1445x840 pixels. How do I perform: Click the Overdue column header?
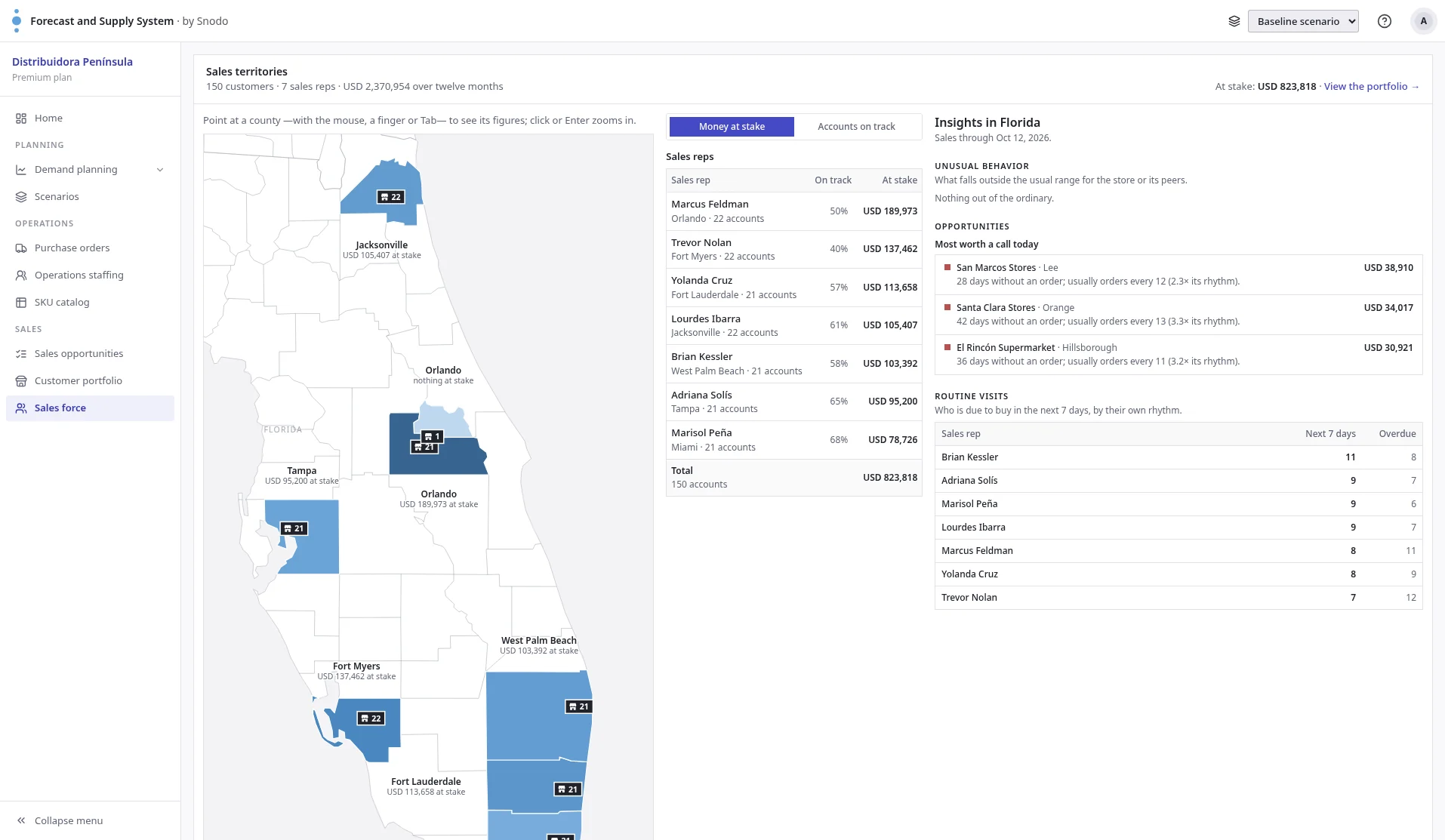coord(1397,434)
